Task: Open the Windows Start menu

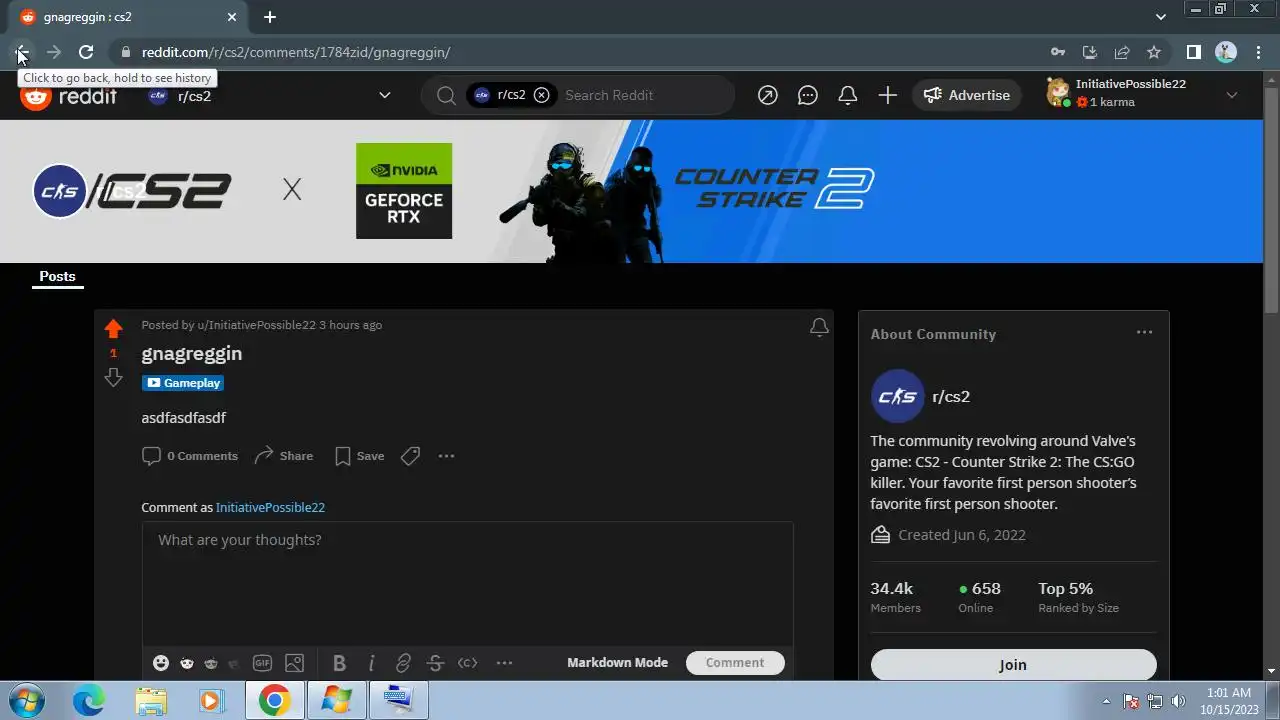Action: (x=25, y=700)
